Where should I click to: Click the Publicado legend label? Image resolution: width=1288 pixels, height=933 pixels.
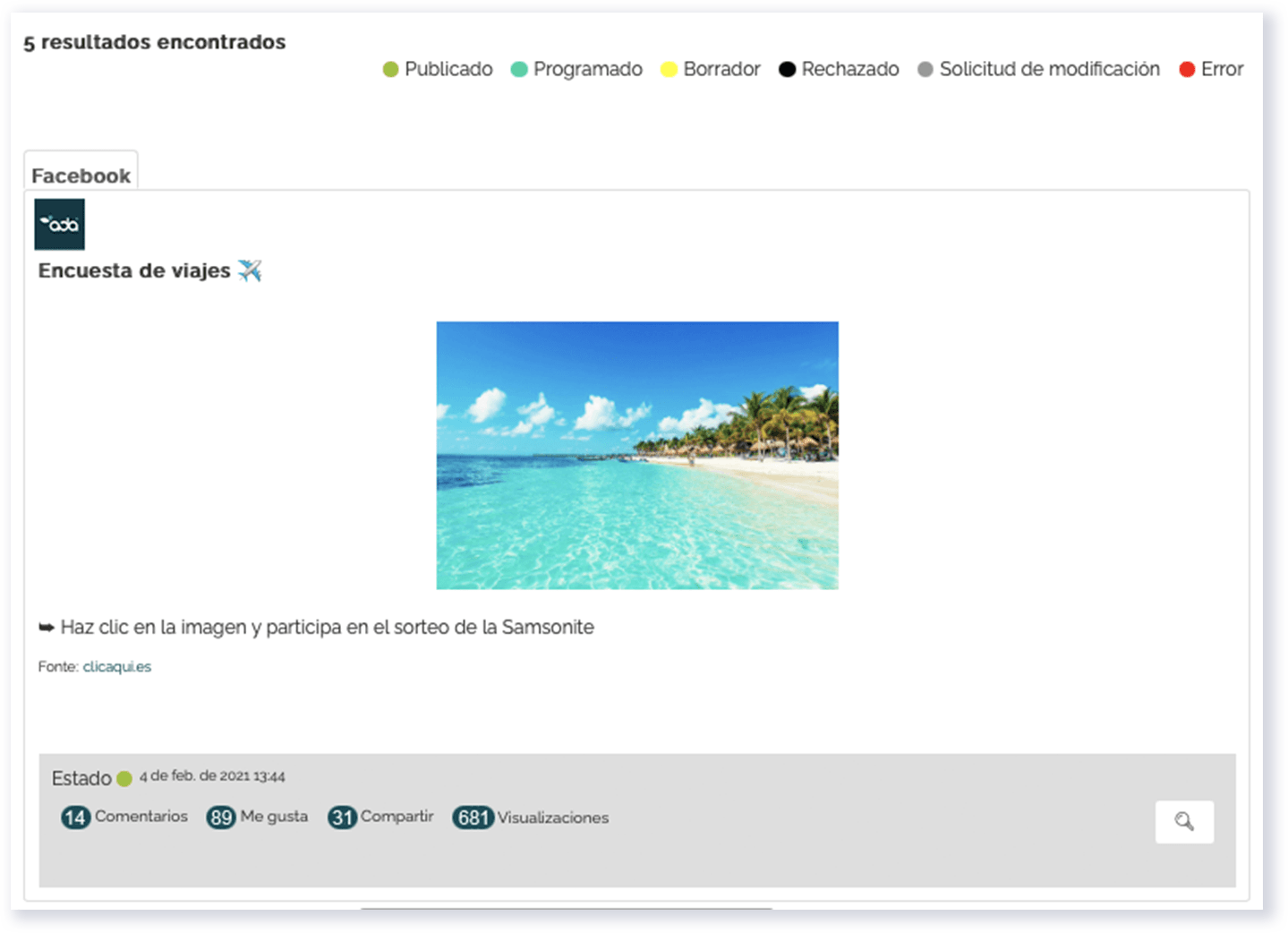pos(448,69)
